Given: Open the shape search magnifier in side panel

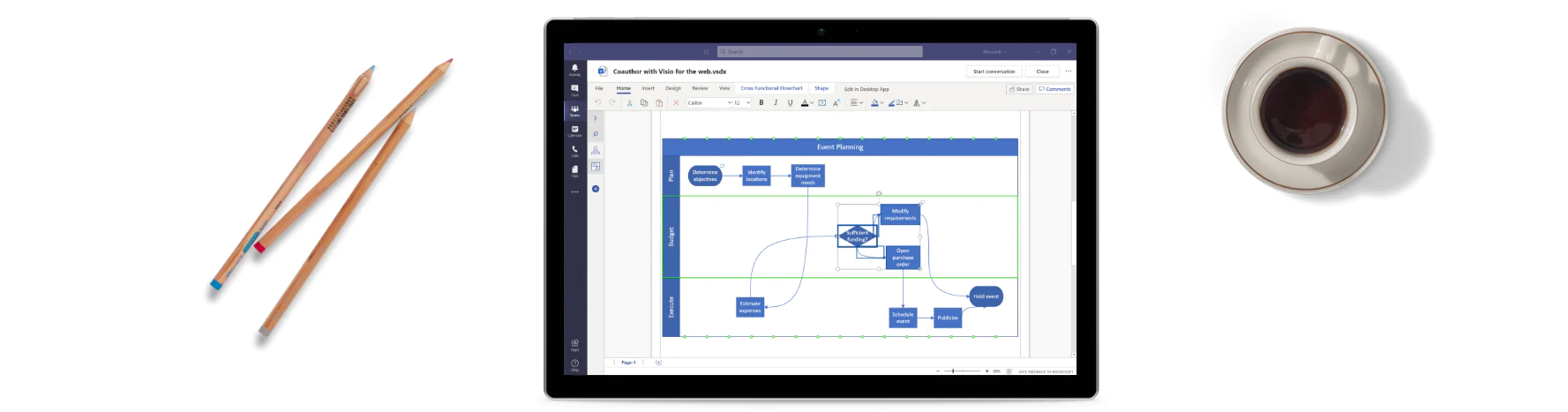Looking at the screenshot, I should (x=596, y=134).
